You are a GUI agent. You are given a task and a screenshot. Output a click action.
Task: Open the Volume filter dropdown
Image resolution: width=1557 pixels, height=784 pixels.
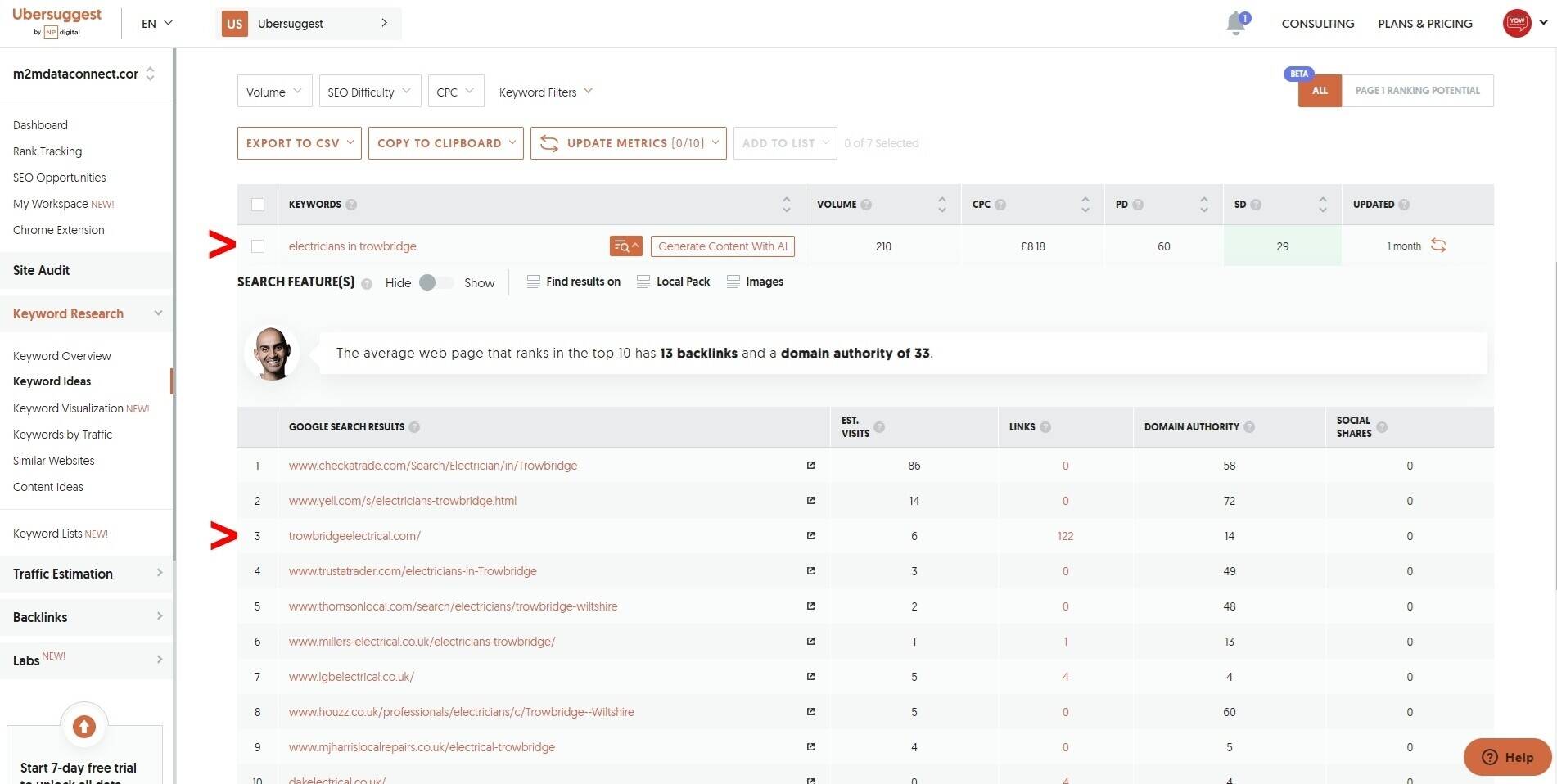(x=274, y=92)
